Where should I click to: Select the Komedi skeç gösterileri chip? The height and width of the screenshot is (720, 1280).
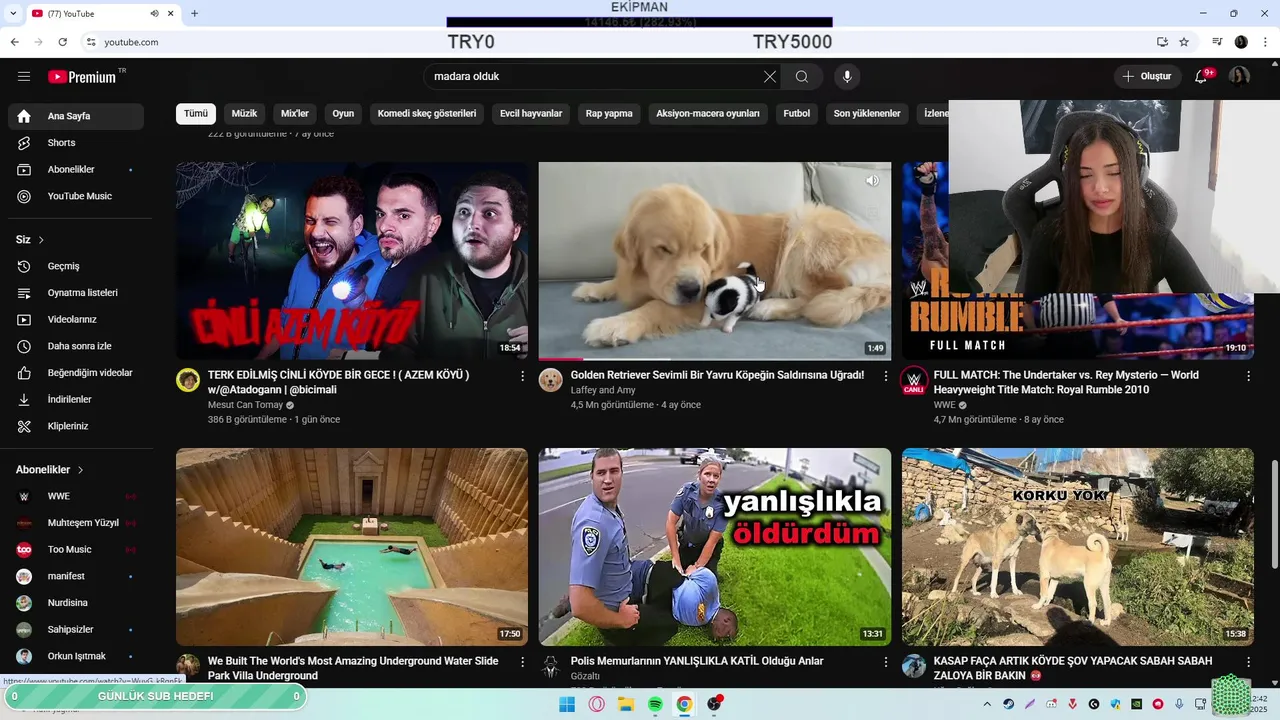click(427, 114)
